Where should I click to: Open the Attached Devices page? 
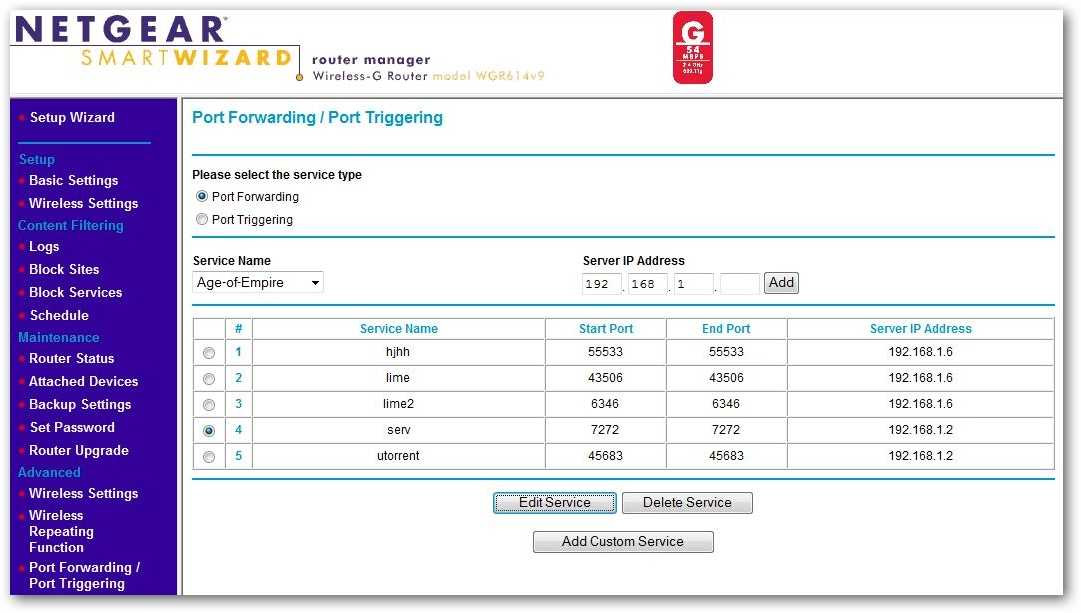point(78,381)
